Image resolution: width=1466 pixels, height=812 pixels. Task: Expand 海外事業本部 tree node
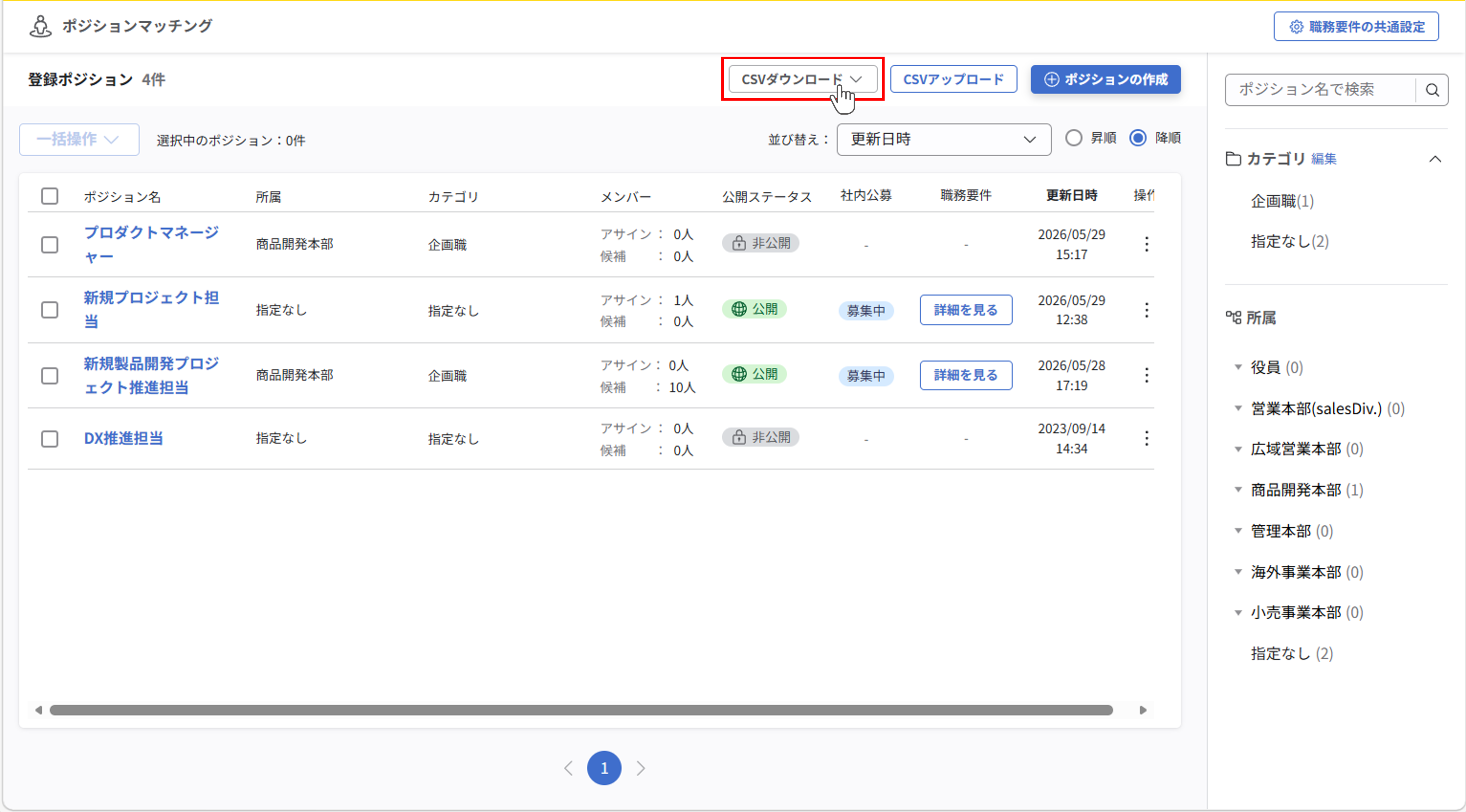point(1238,571)
